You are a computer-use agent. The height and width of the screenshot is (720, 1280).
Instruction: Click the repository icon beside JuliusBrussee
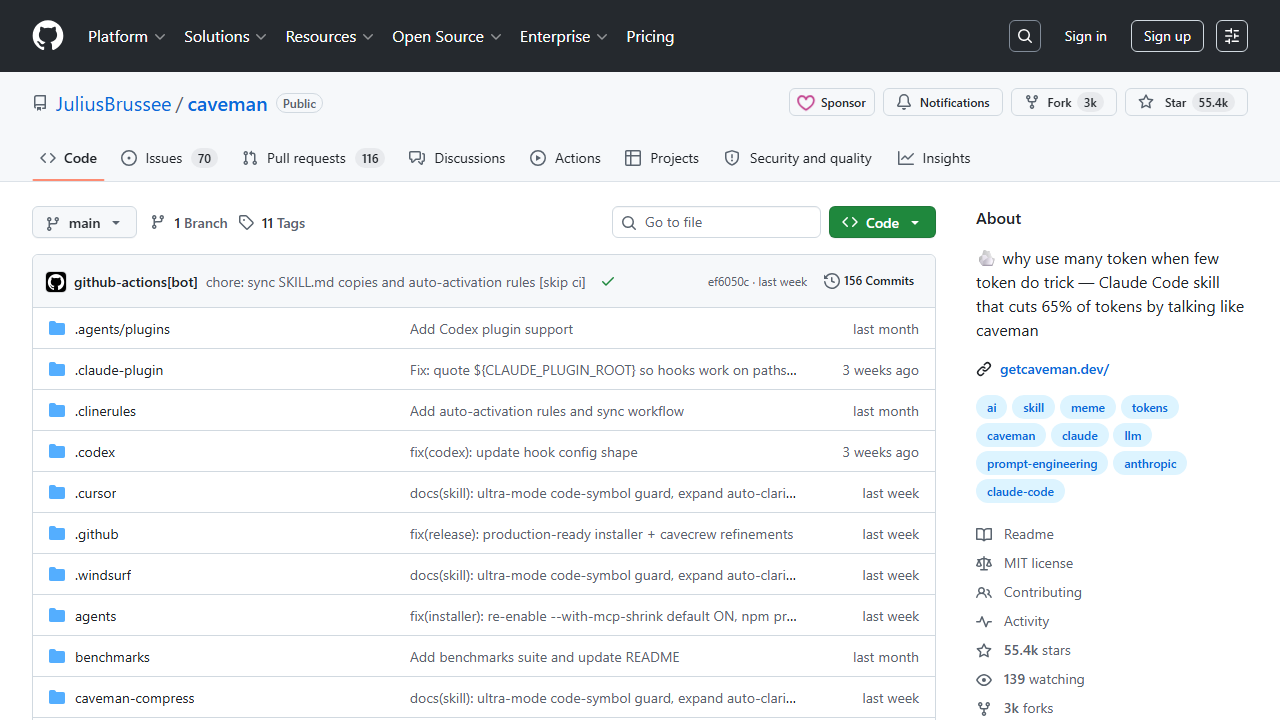pos(40,104)
